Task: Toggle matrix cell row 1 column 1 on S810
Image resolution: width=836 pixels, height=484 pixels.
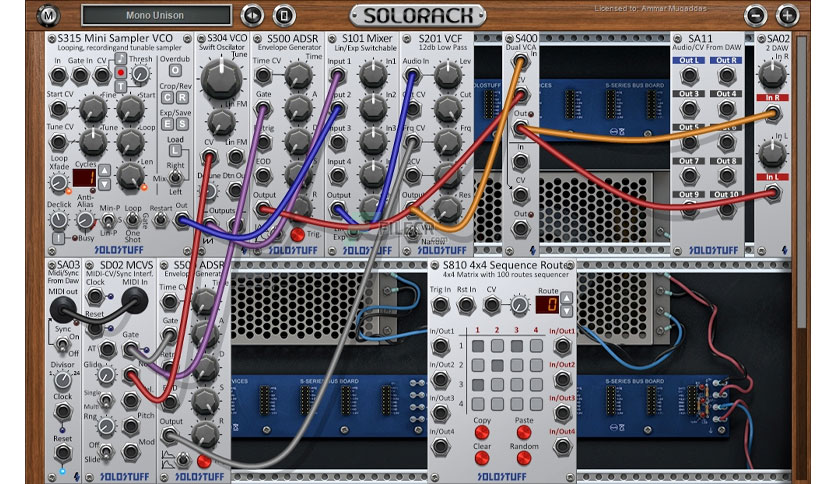Action: click(x=478, y=346)
